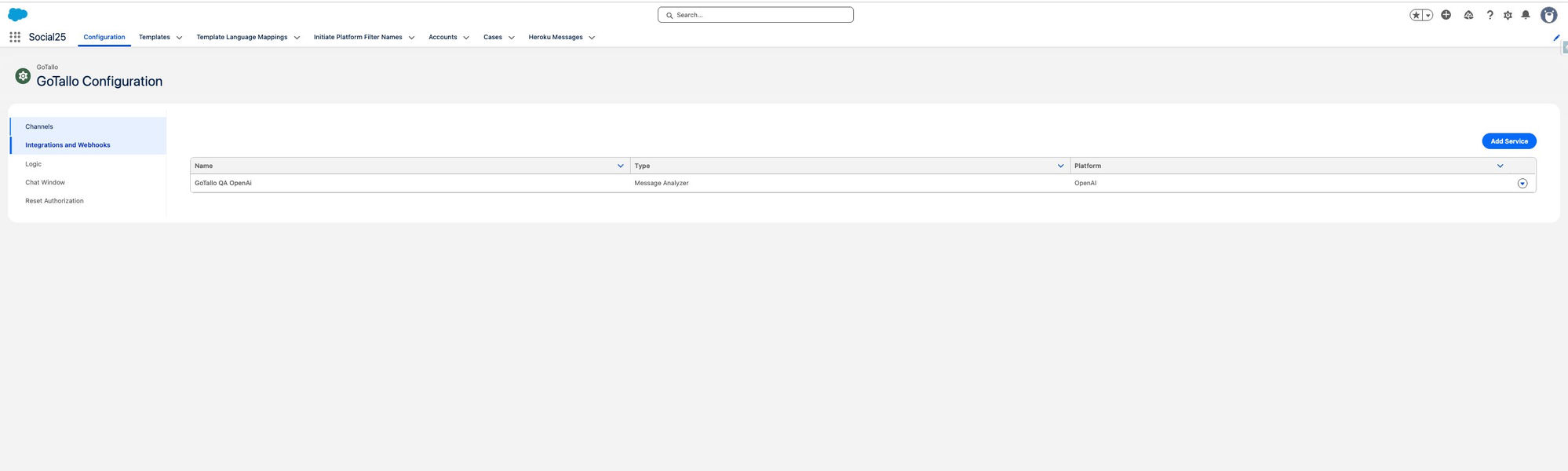The image size is (1568, 471).
Task: Open the Setup gear icon
Action: point(1508,15)
